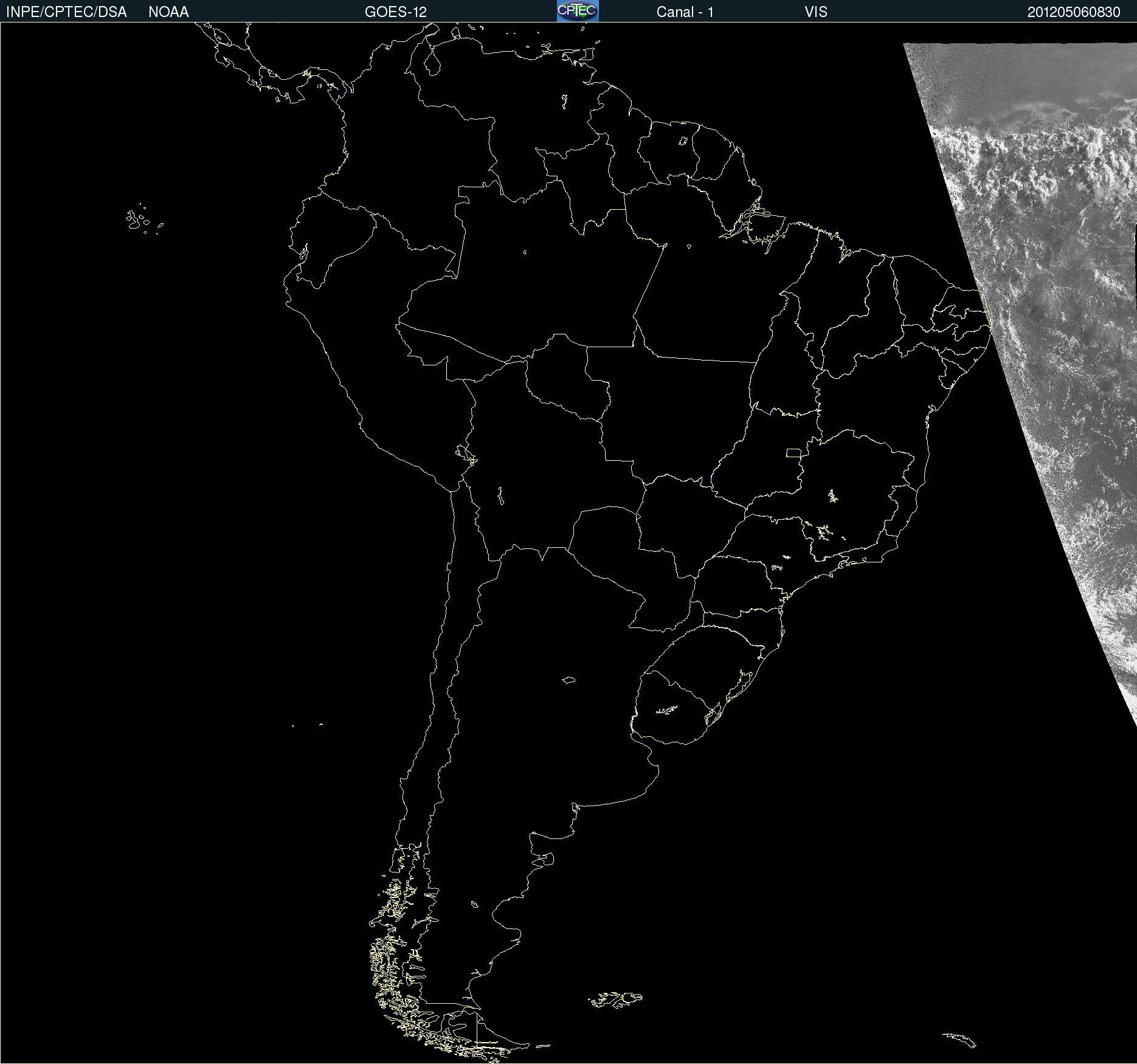Click the 201205060830 timestamp
This screenshot has width=1137, height=1064.
[x=1074, y=12]
